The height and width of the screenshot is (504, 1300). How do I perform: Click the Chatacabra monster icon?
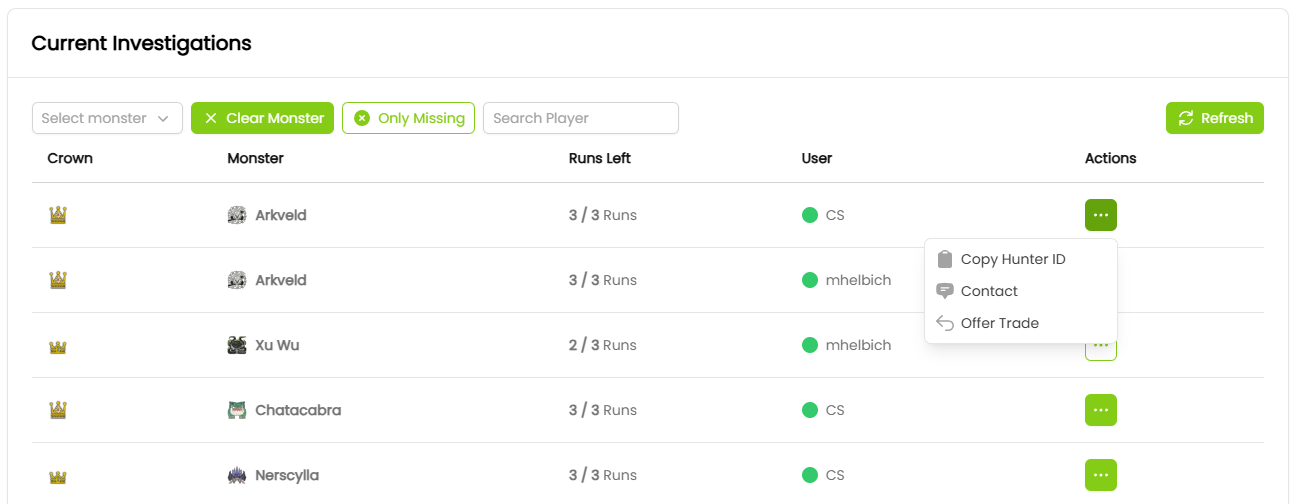point(237,410)
